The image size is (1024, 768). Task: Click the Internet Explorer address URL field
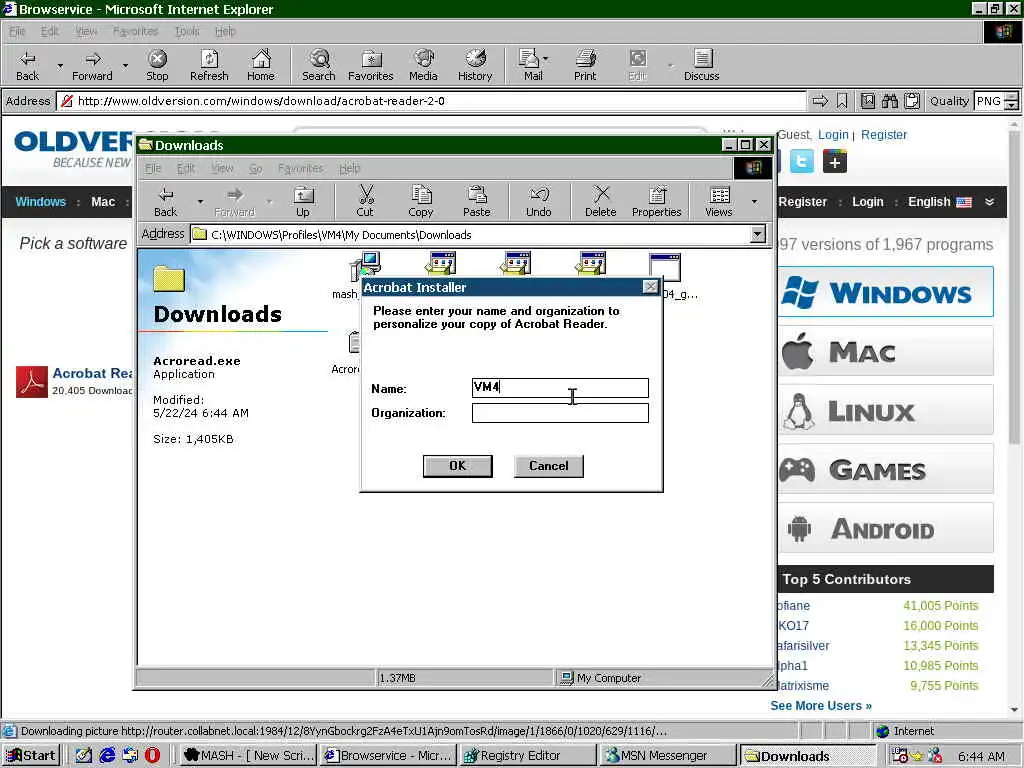(x=431, y=101)
